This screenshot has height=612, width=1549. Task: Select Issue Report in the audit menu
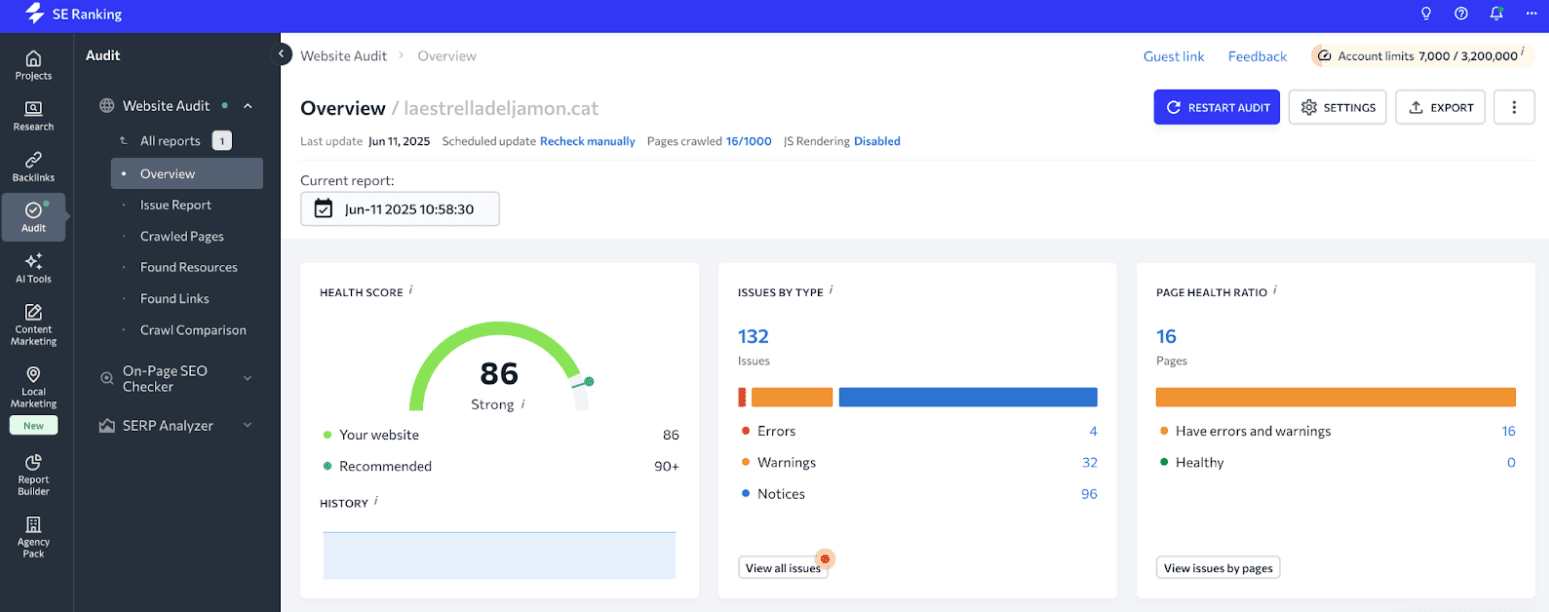176,205
